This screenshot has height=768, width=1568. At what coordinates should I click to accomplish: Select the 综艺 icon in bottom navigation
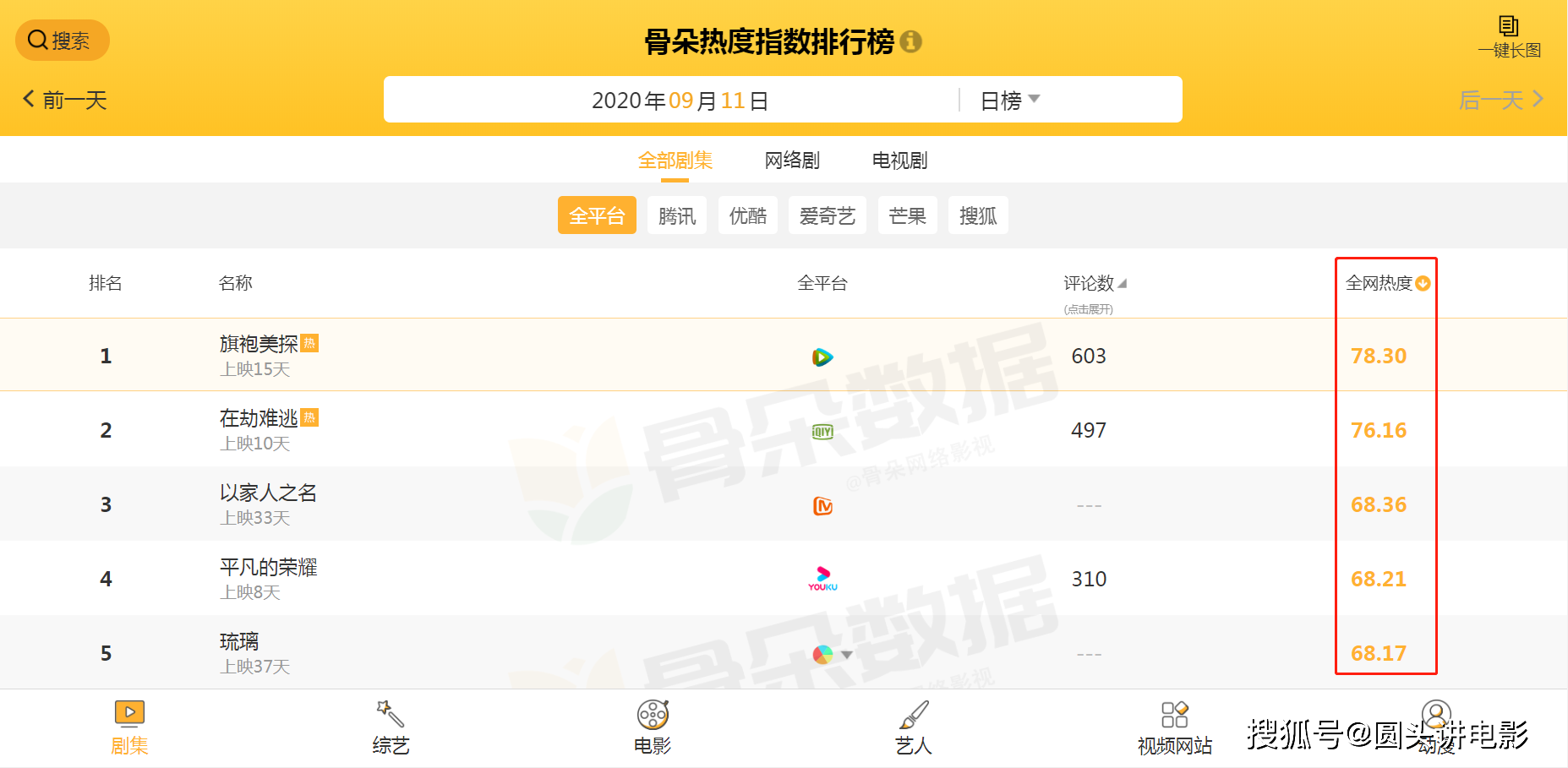point(390,725)
